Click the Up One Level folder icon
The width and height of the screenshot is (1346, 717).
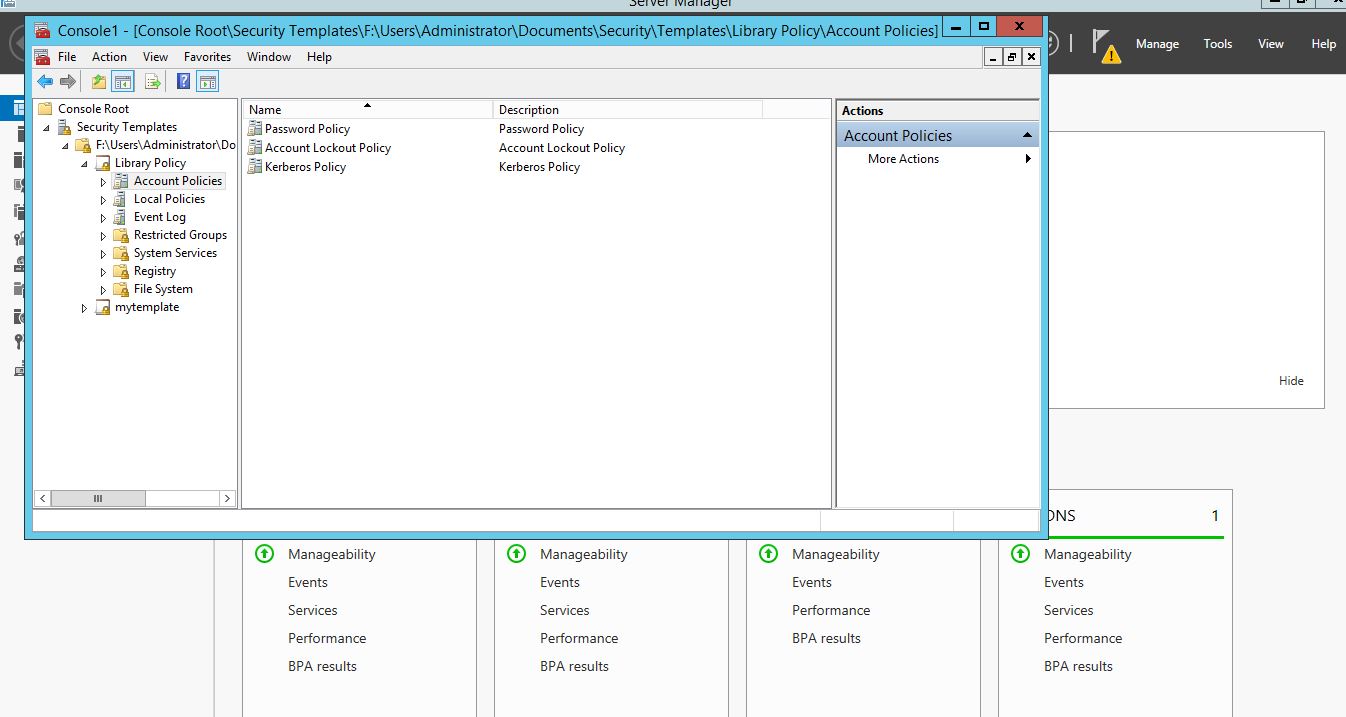click(99, 82)
